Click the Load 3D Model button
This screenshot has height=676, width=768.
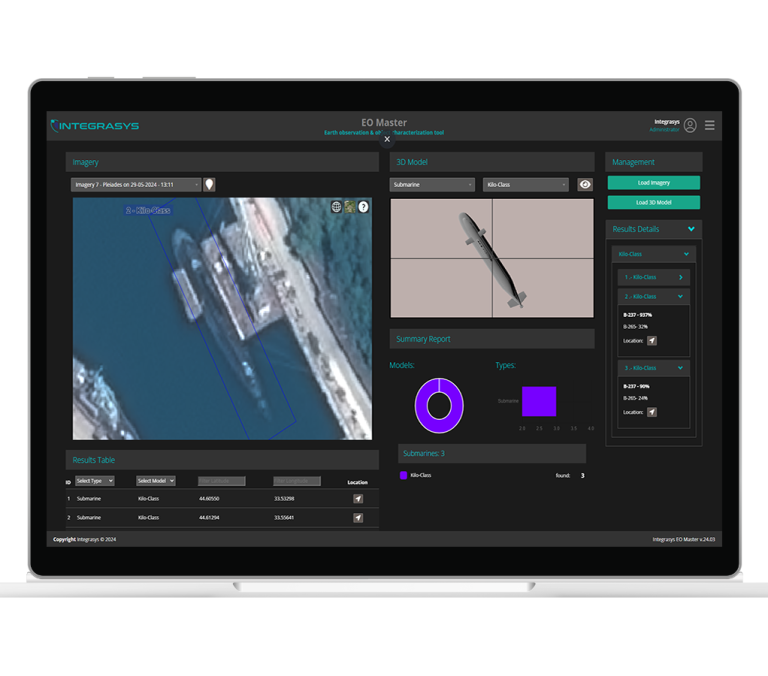(x=653, y=202)
